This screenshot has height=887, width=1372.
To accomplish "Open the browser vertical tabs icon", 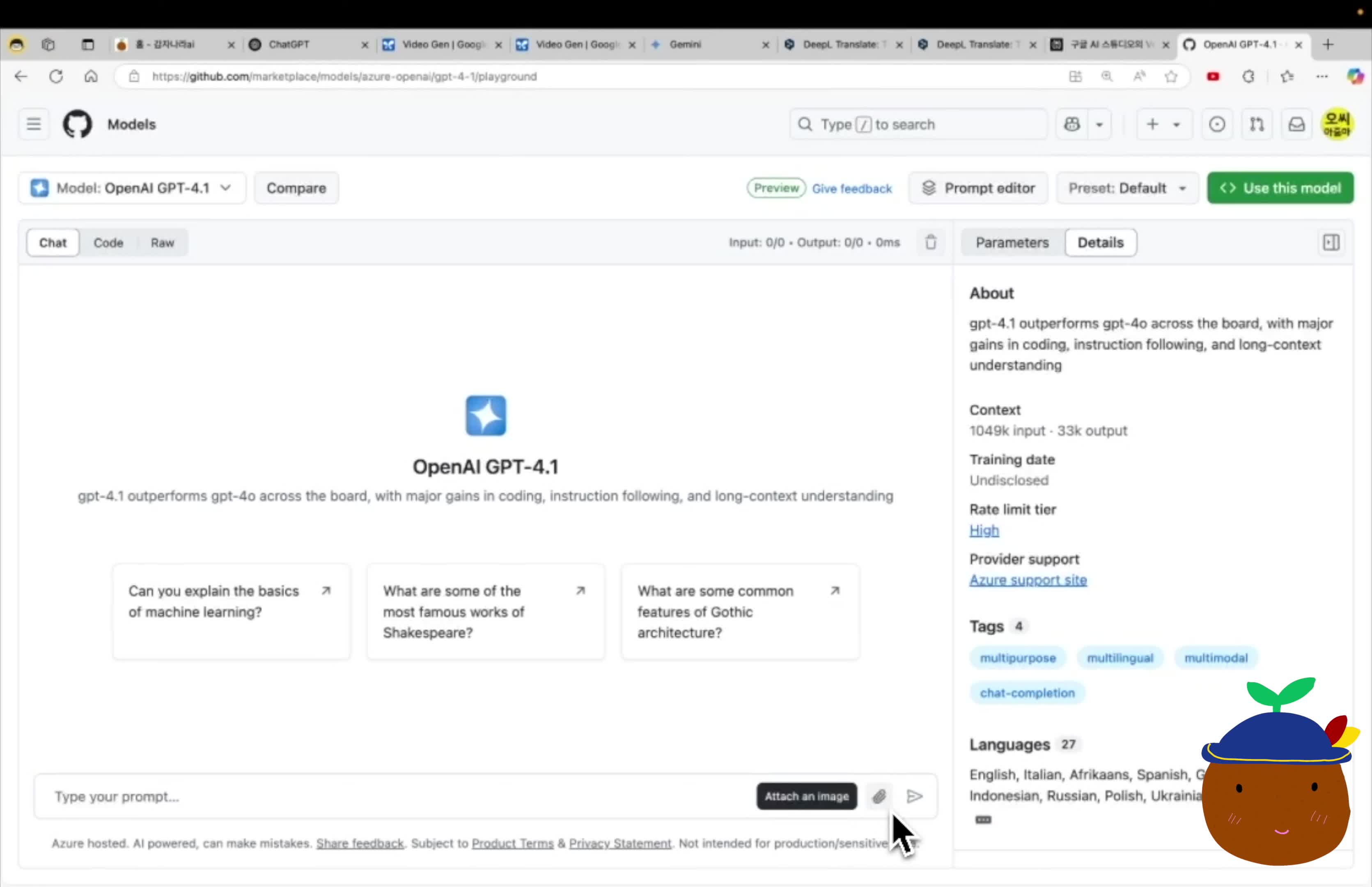I will [87, 44].
